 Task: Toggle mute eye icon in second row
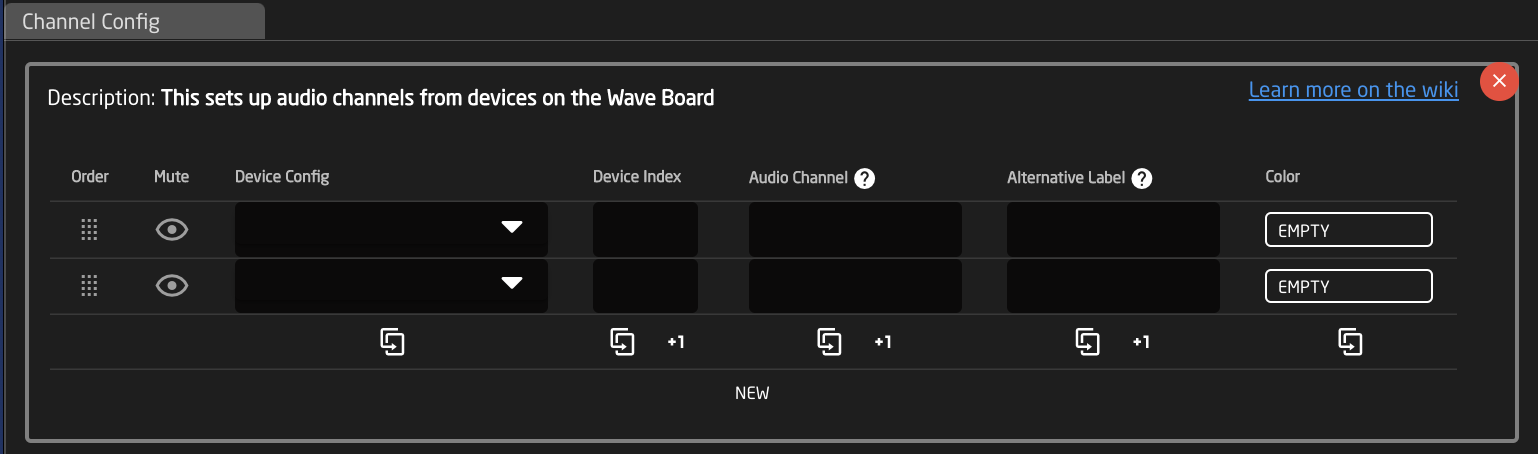pos(172,287)
